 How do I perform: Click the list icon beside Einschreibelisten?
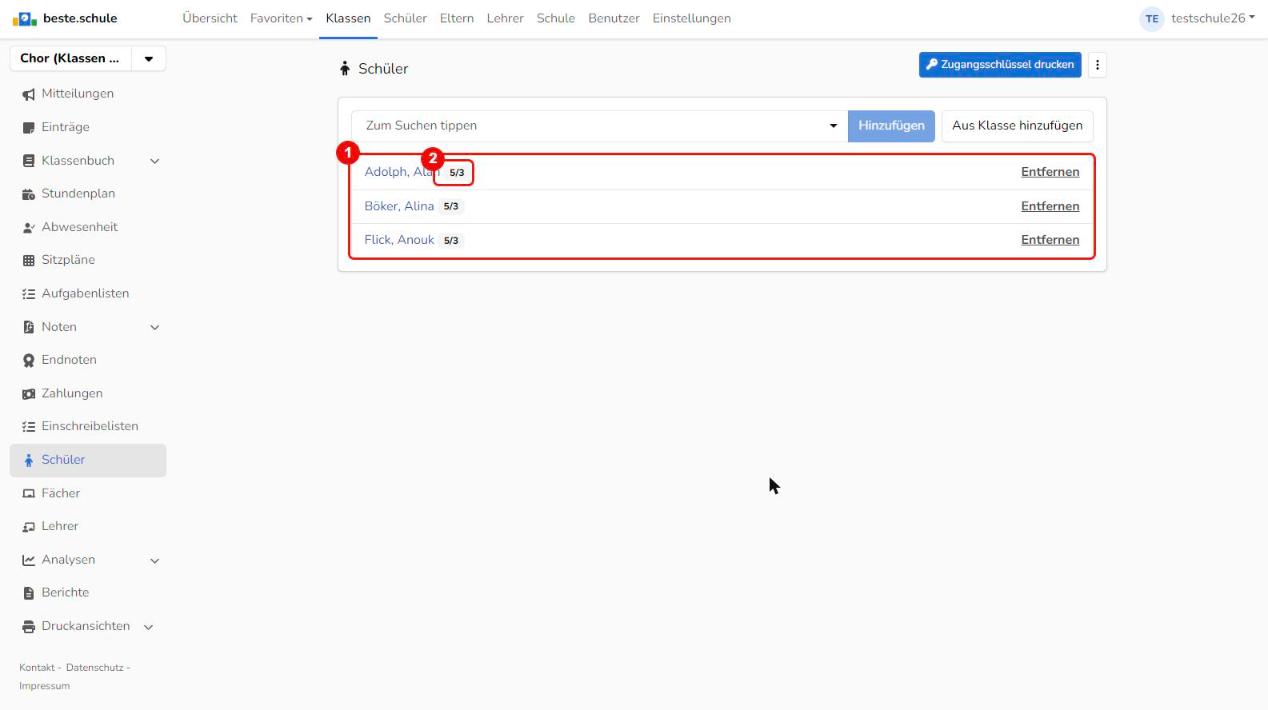27,426
